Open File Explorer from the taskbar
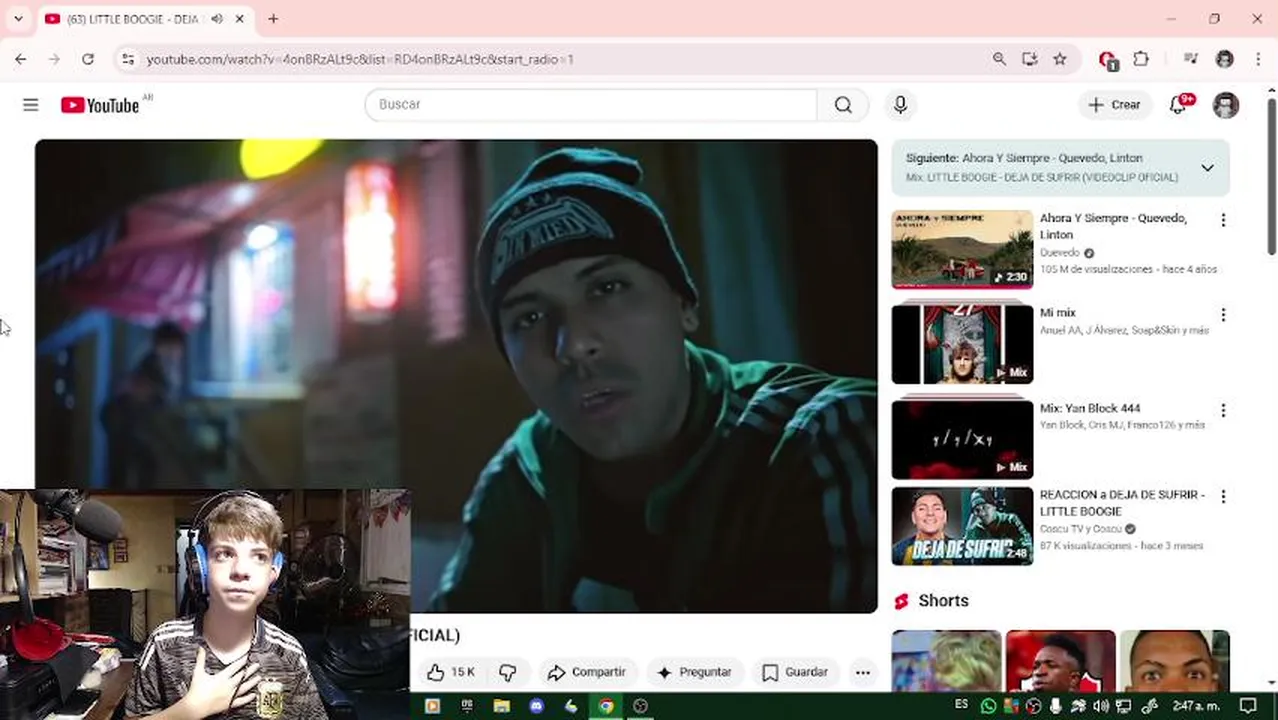The image size is (1278, 720). [501, 706]
